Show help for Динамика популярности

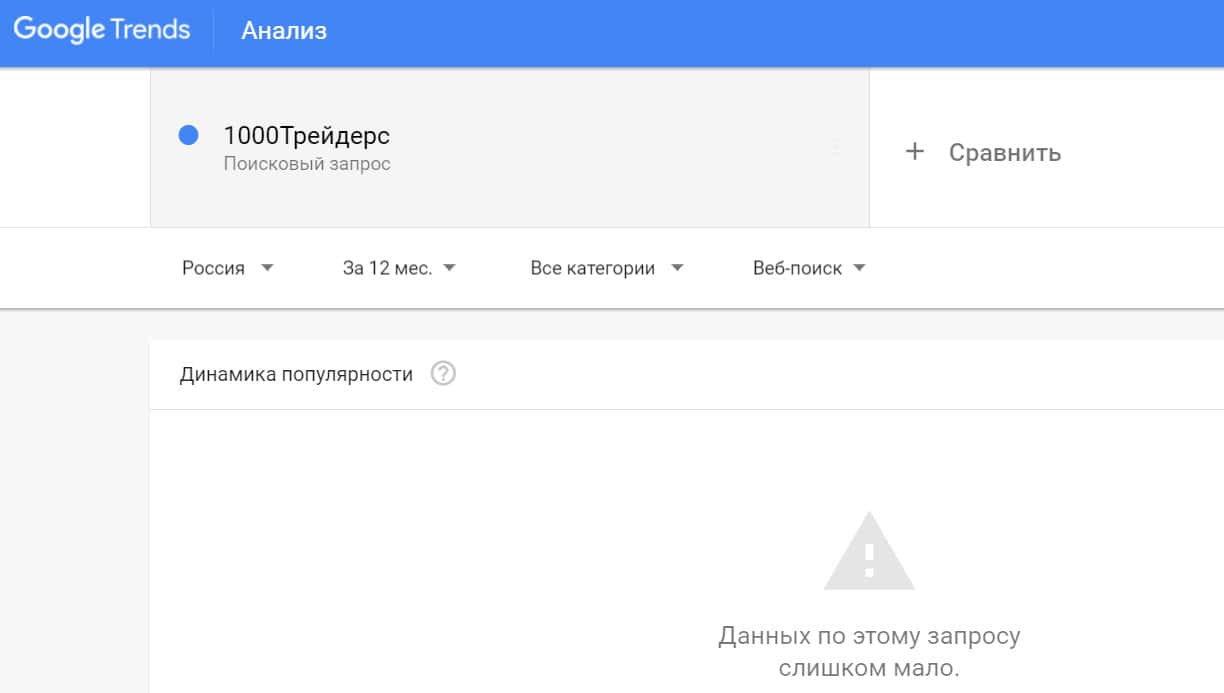[x=443, y=374]
